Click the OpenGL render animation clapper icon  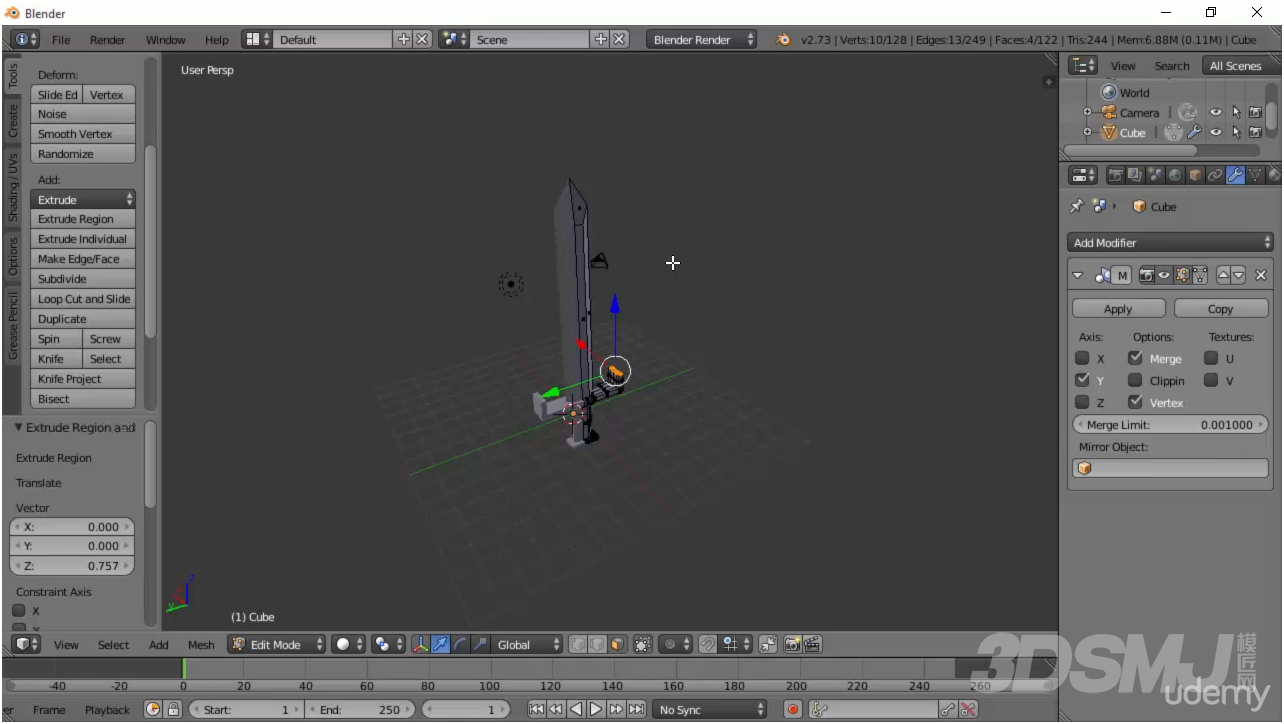coord(812,644)
